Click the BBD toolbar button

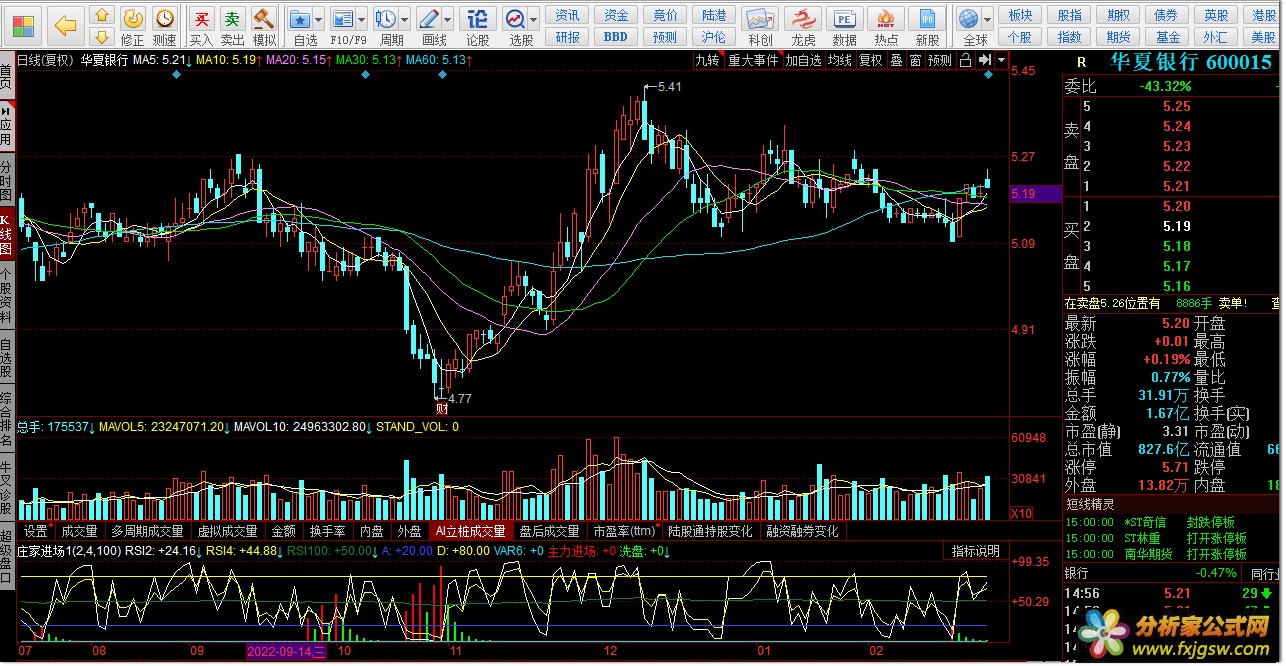tap(616, 37)
